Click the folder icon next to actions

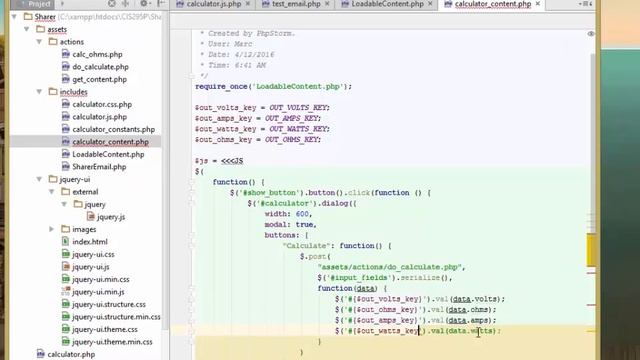coord(53,42)
